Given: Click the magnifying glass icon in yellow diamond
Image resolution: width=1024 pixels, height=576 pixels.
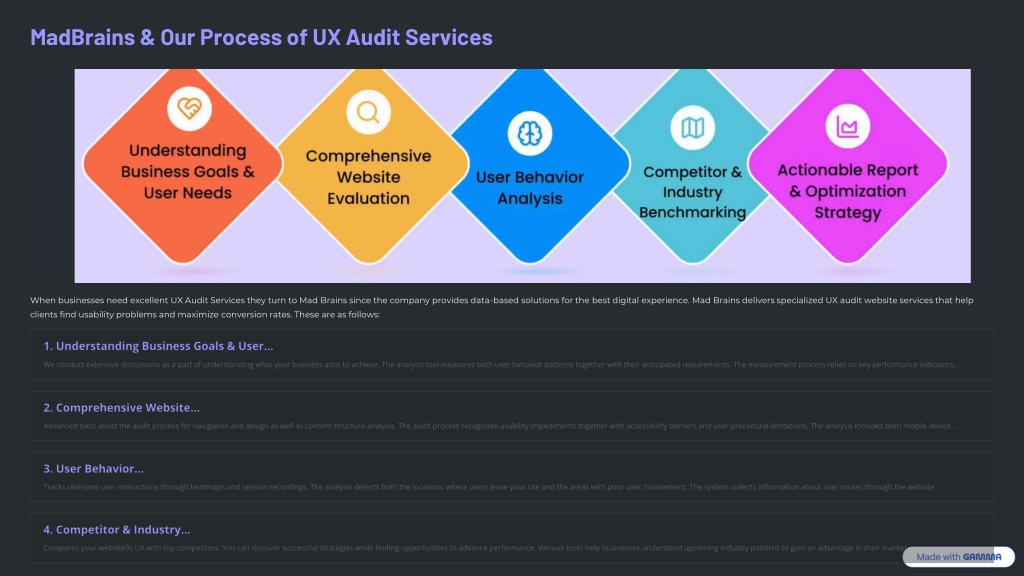Looking at the screenshot, I should pyautogui.click(x=368, y=112).
